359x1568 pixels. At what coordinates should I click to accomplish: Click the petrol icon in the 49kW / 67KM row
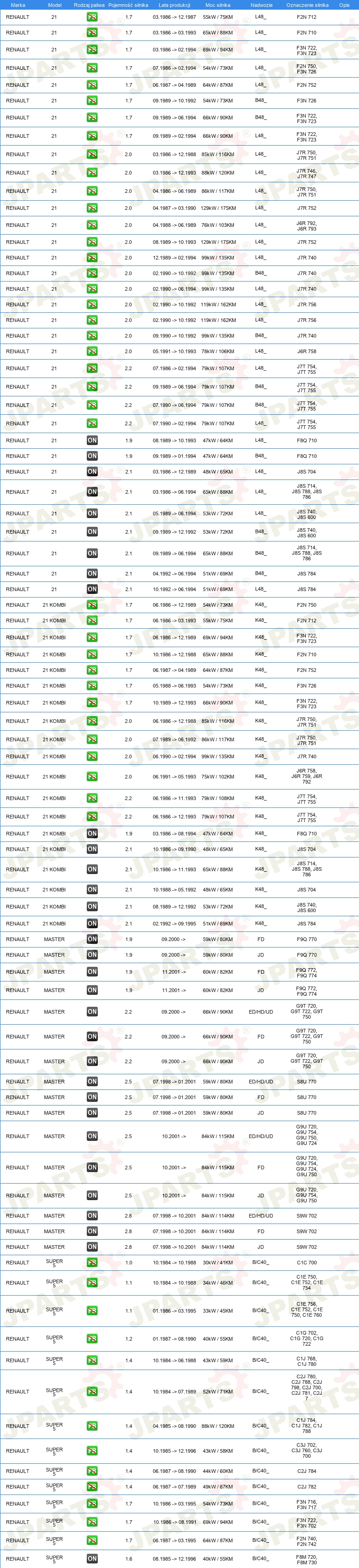pyautogui.click(x=92, y=1486)
